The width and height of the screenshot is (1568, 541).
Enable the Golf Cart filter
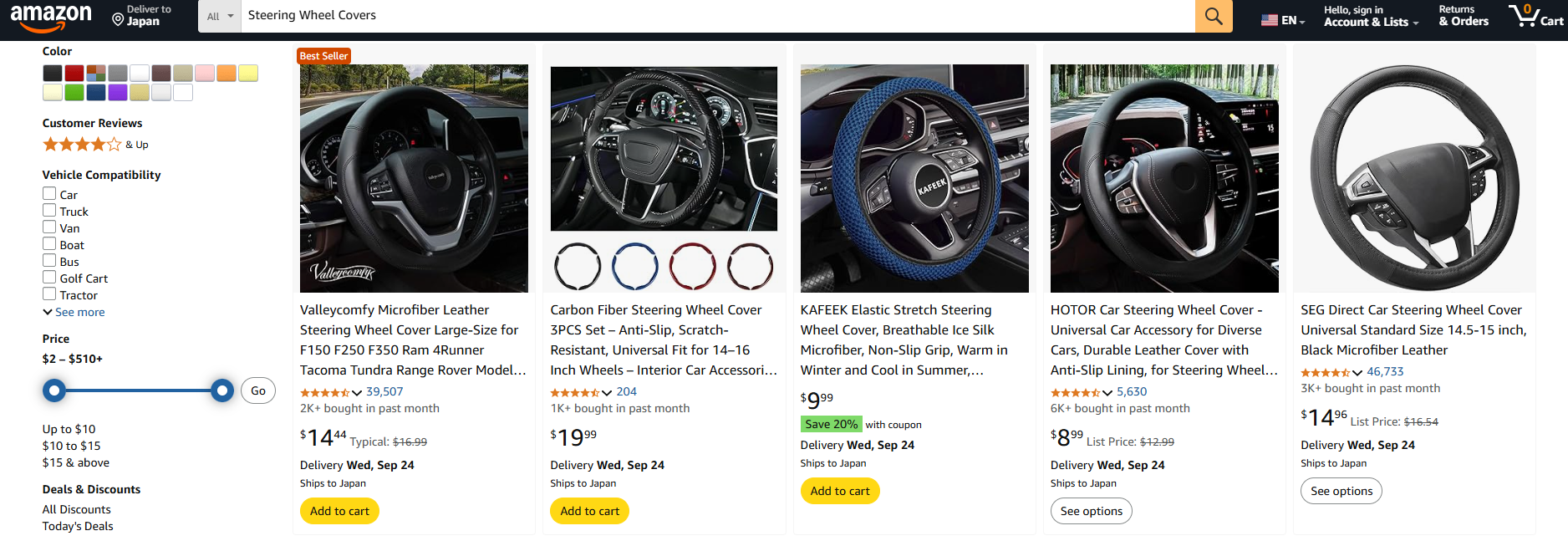point(49,277)
